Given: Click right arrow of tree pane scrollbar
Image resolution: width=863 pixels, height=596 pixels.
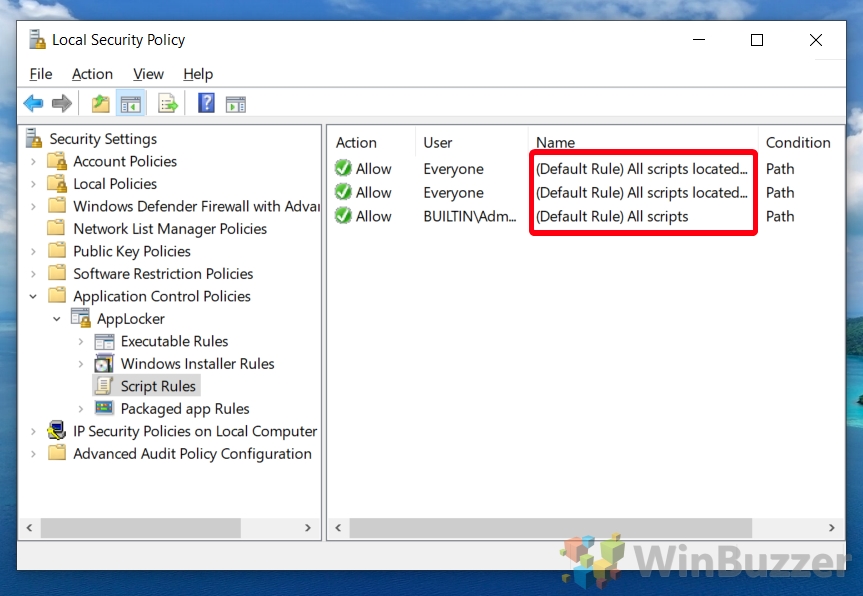Looking at the screenshot, I should point(308,528).
